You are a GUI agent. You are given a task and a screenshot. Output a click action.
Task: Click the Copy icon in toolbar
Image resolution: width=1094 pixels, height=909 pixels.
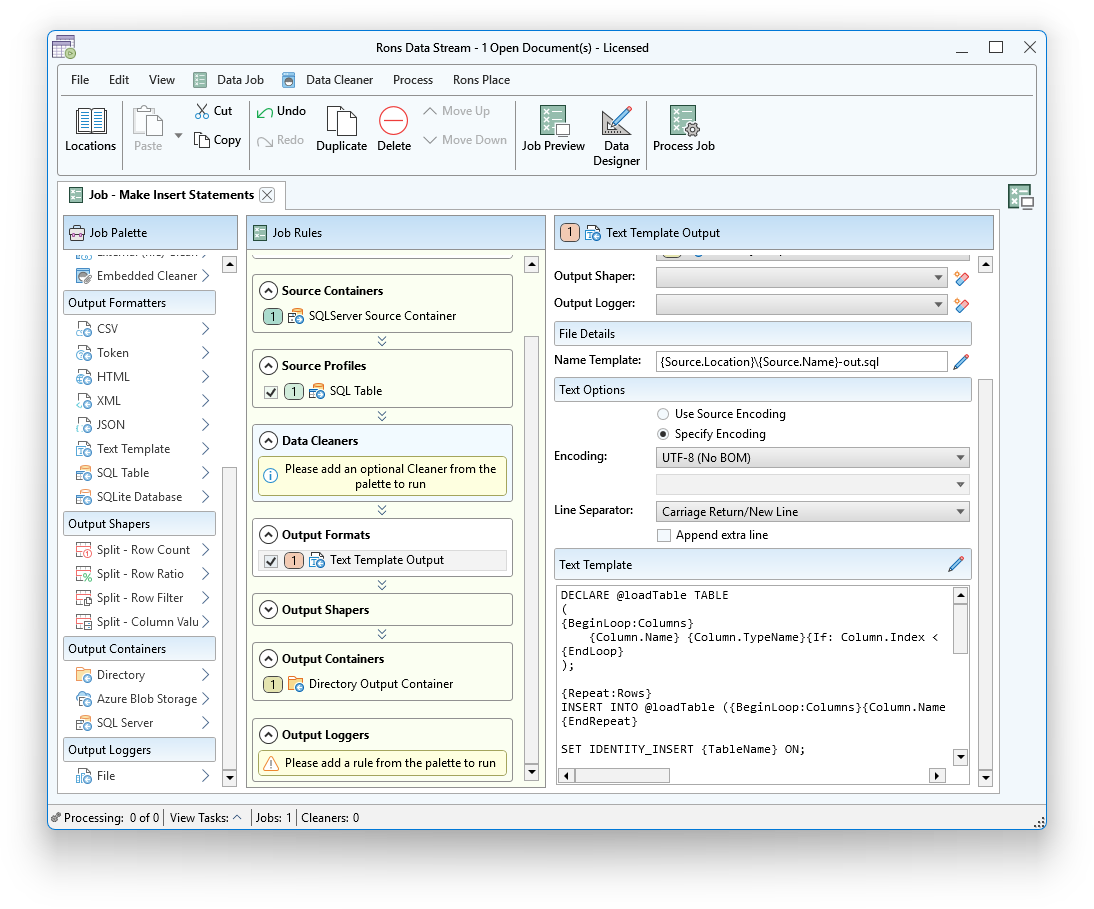[x=202, y=140]
